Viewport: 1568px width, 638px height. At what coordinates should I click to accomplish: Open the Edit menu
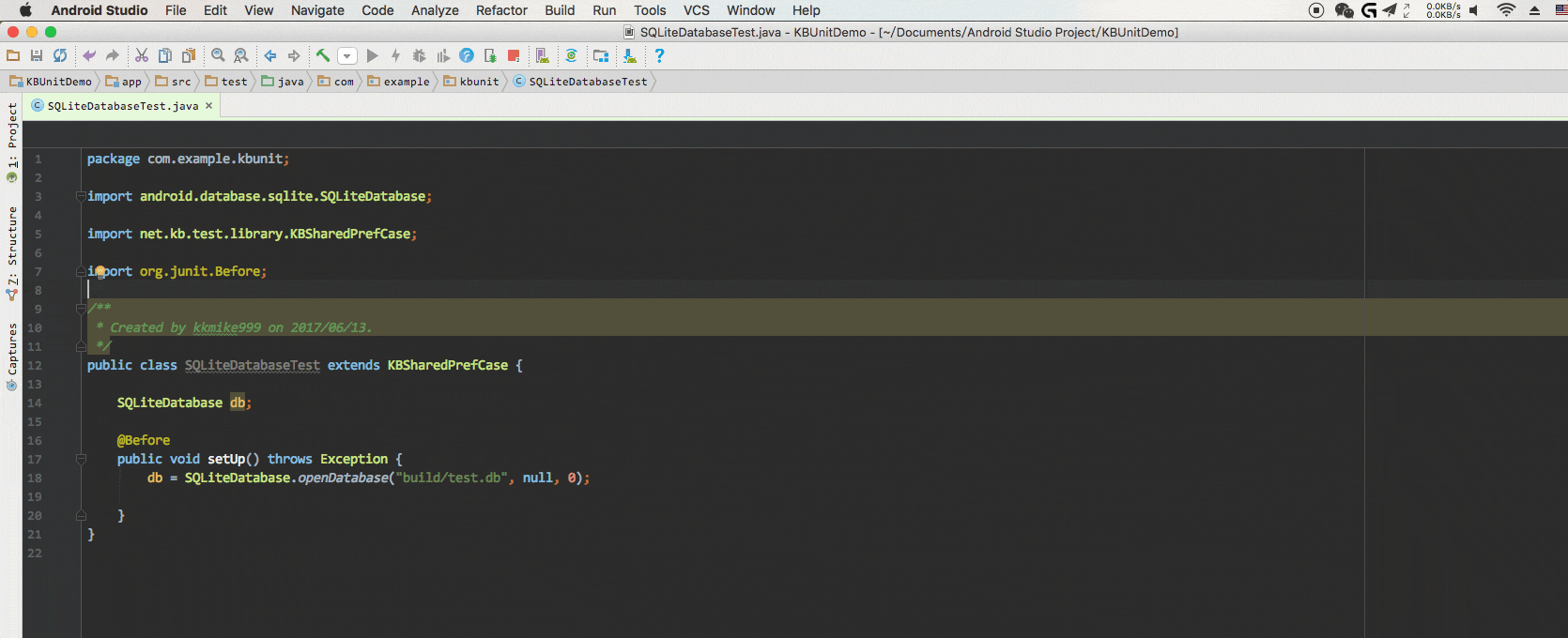click(216, 10)
